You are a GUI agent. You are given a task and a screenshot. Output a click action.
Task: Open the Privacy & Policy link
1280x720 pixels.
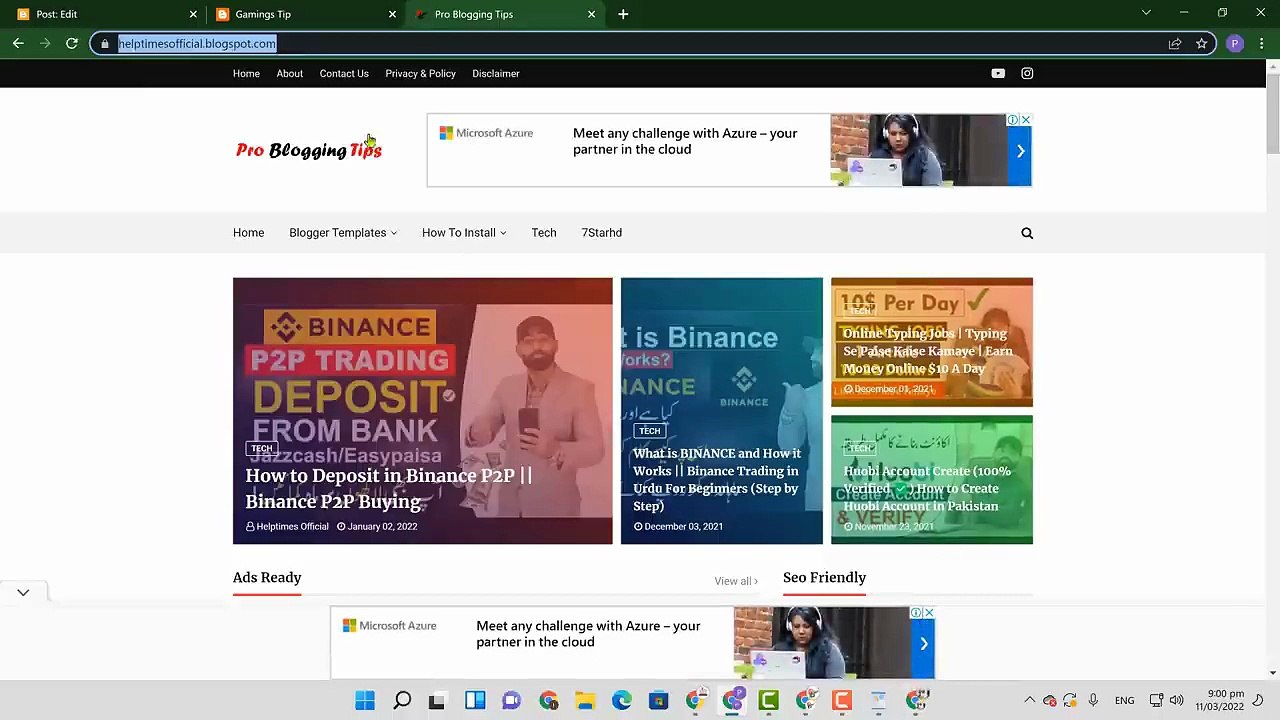pyautogui.click(x=420, y=73)
